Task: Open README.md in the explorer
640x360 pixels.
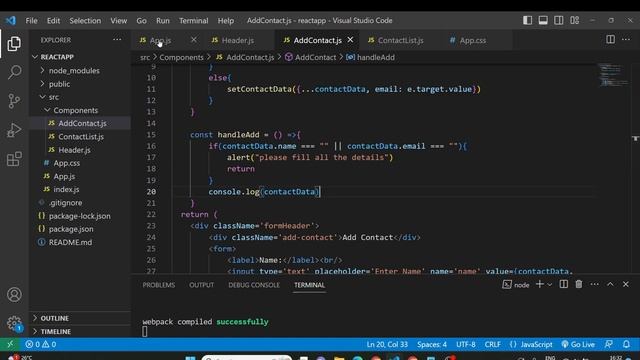Action: (x=80, y=242)
